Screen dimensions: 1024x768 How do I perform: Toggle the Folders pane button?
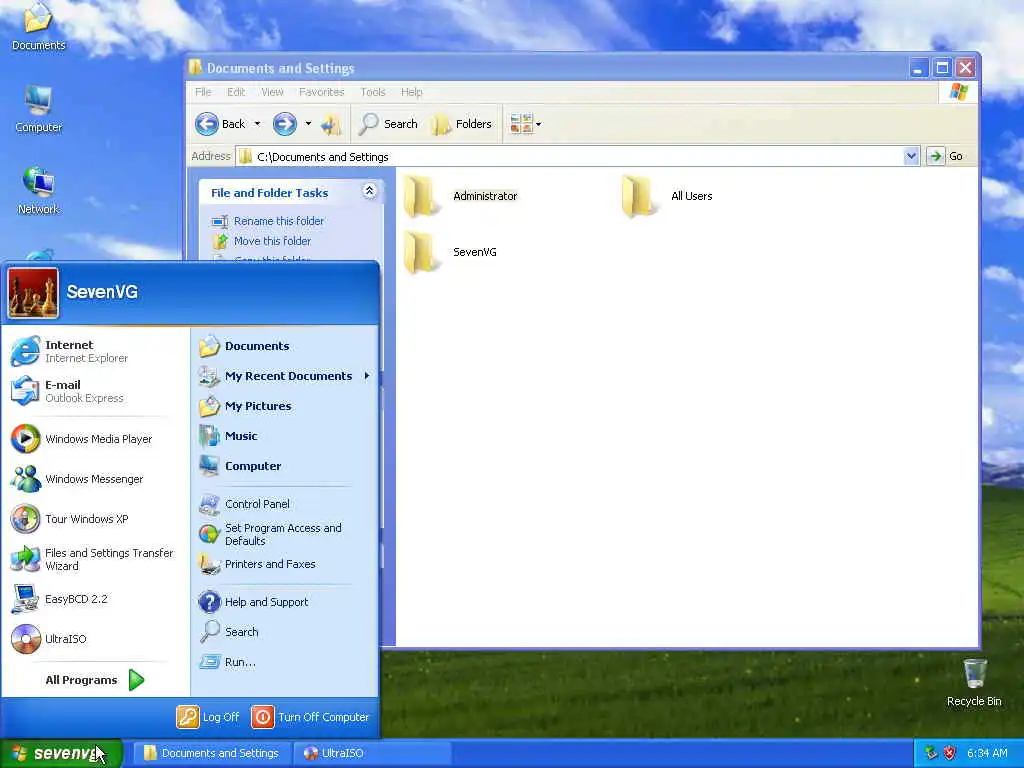(x=461, y=124)
